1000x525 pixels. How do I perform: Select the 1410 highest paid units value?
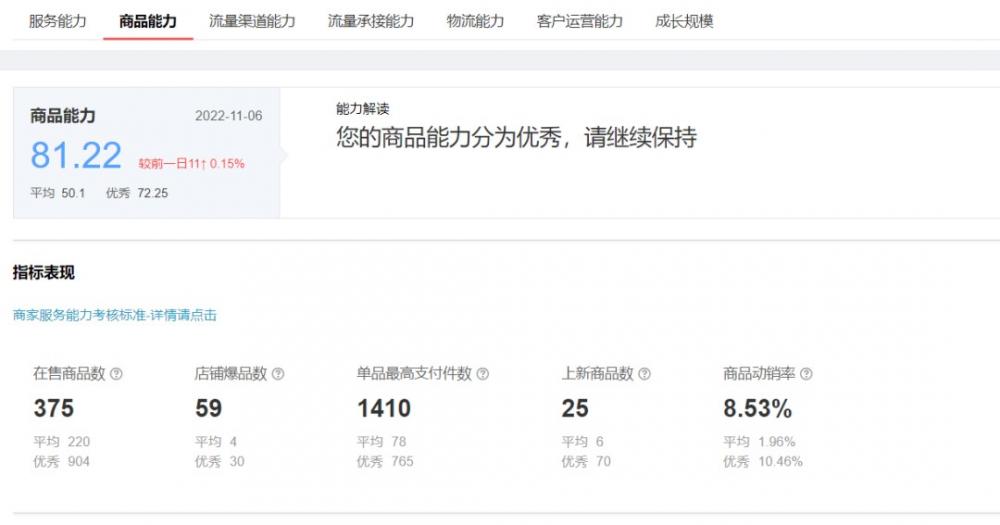click(384, 408)
